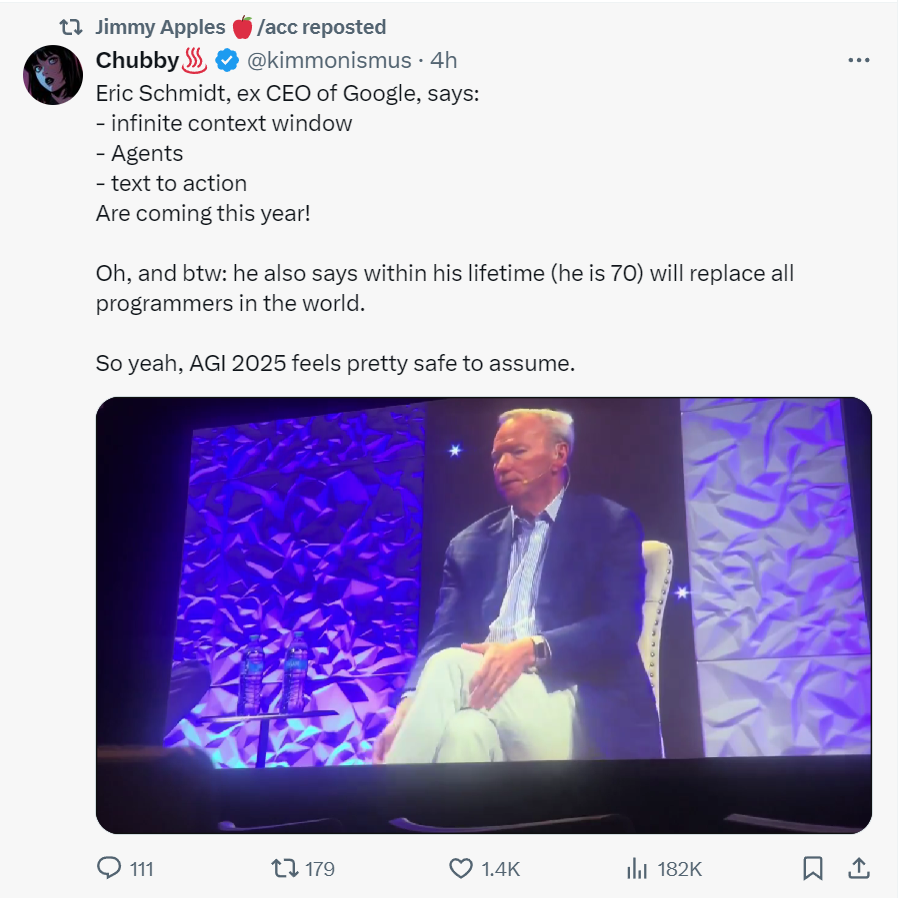Viewport: 901px width, 898px height.
Task: Click the tweet text about AGI 2025
Action: coord(335,363)
